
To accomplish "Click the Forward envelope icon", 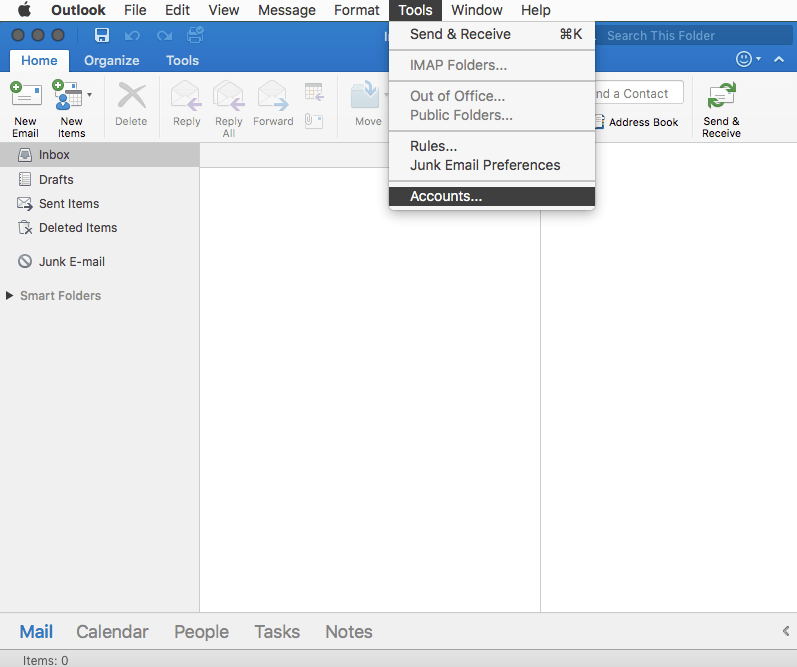I will click(x=273, y=95).
